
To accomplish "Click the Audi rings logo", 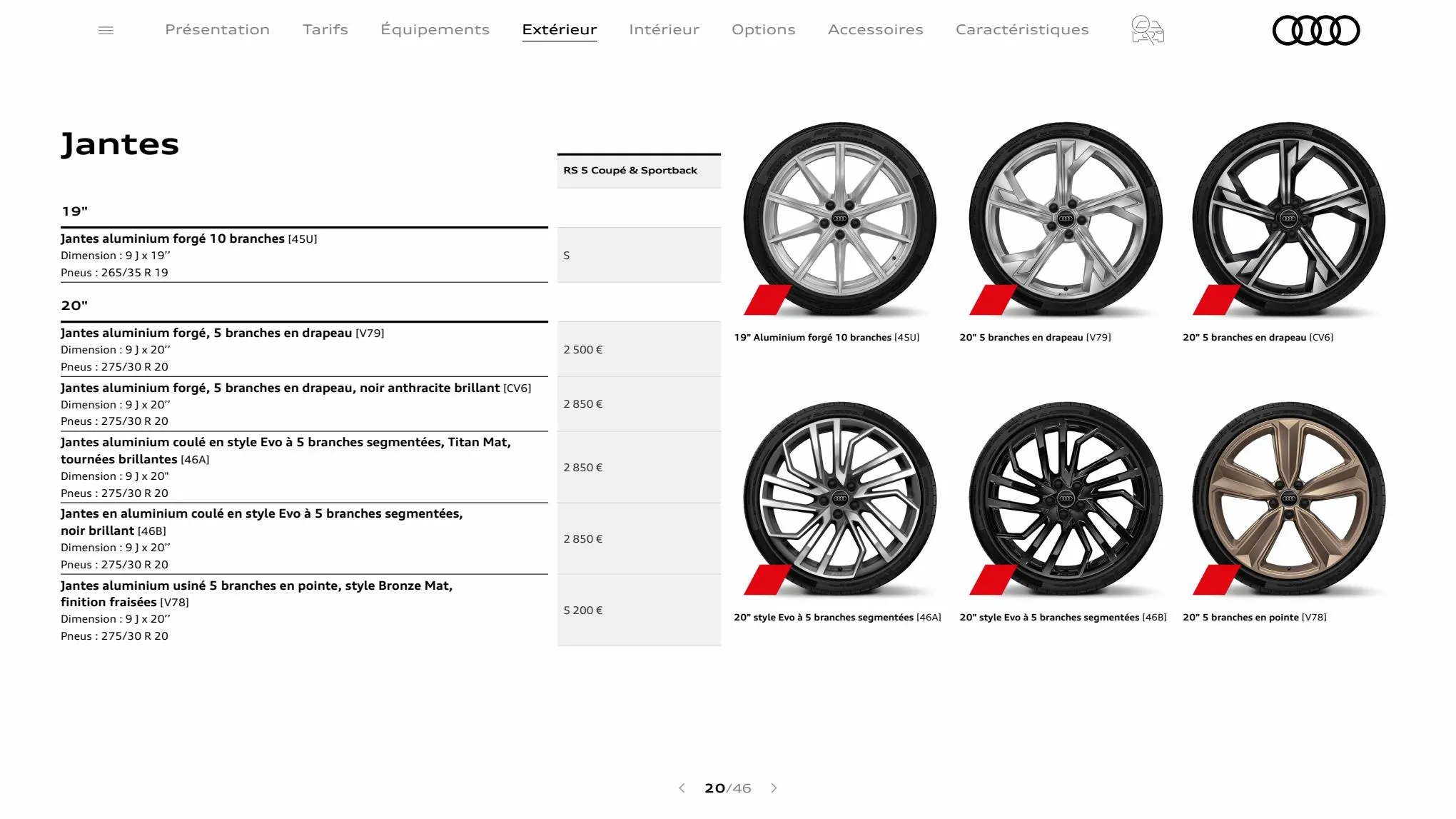I will pos(1316,30).
